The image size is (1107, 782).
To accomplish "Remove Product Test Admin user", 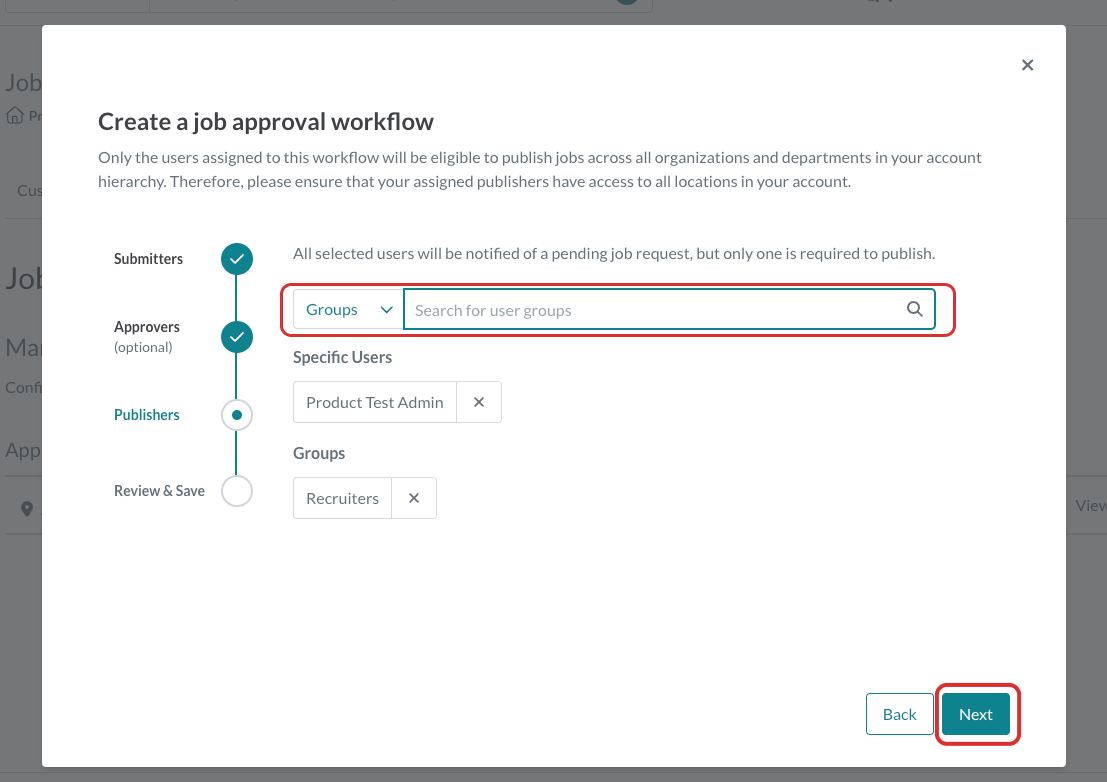I will pos(479,402).
